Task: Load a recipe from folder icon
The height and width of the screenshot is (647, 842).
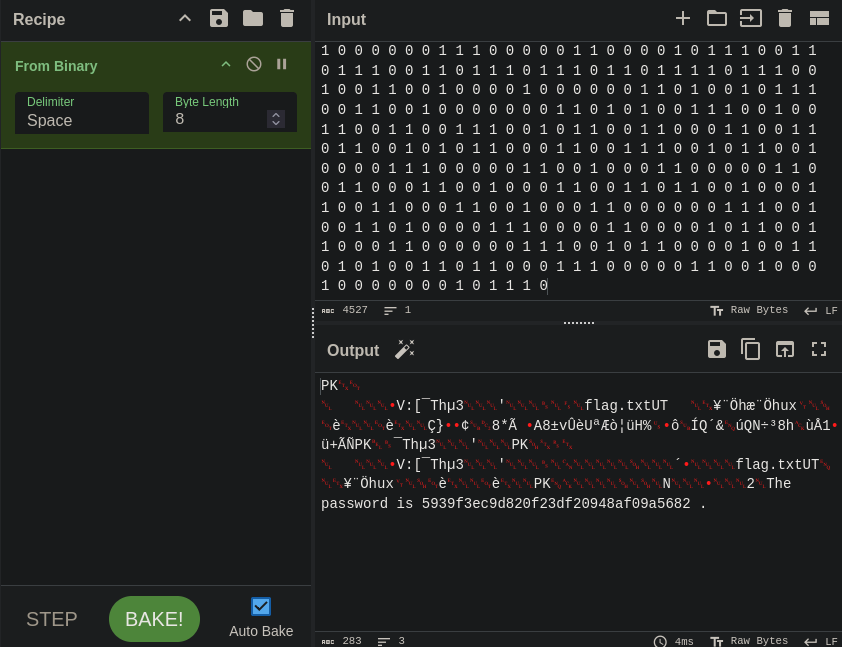Action: coord(253,18)
